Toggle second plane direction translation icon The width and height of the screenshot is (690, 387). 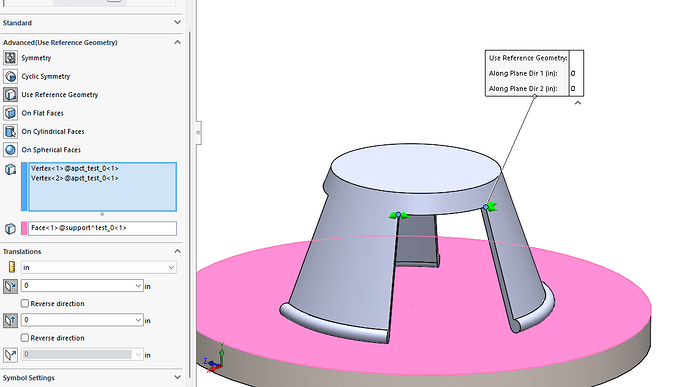[x=11, y=321]
